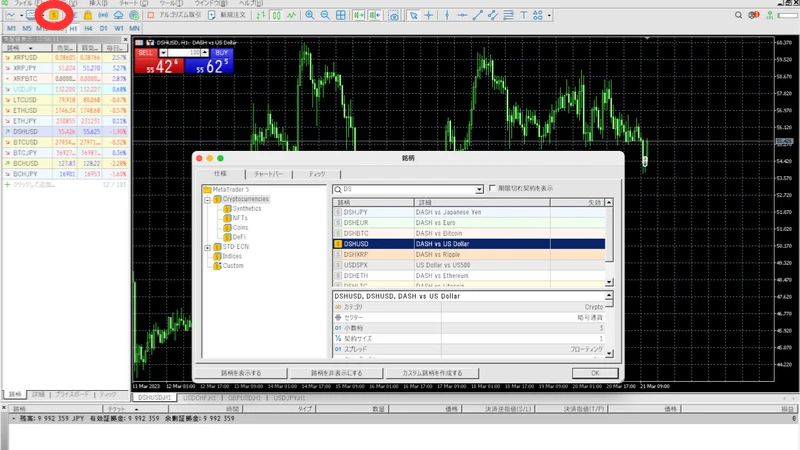
Task: Select the crosshair tool
Action: [x=429, y=15]
